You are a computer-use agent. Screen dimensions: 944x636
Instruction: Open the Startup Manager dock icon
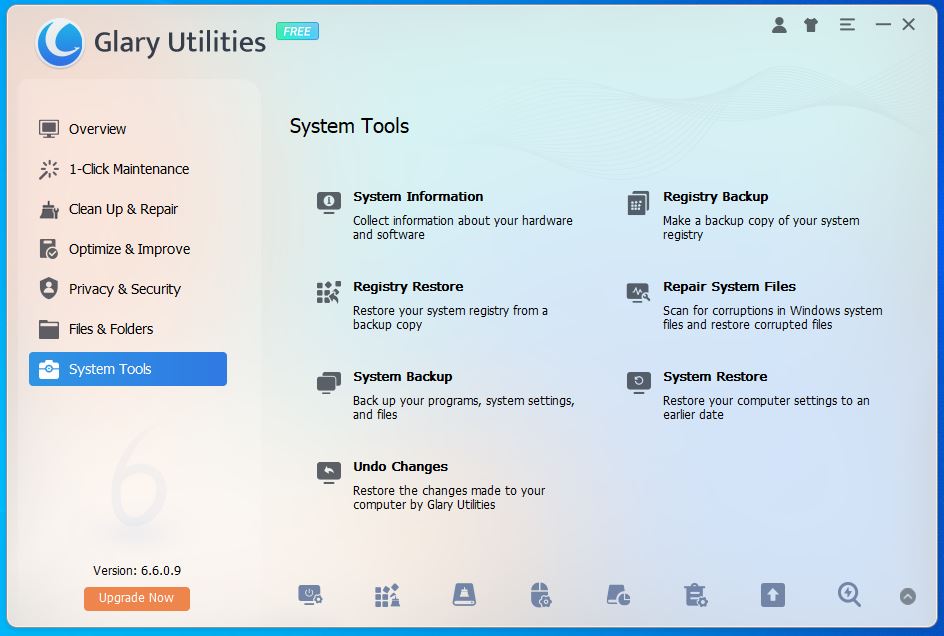tap(310, 595)
